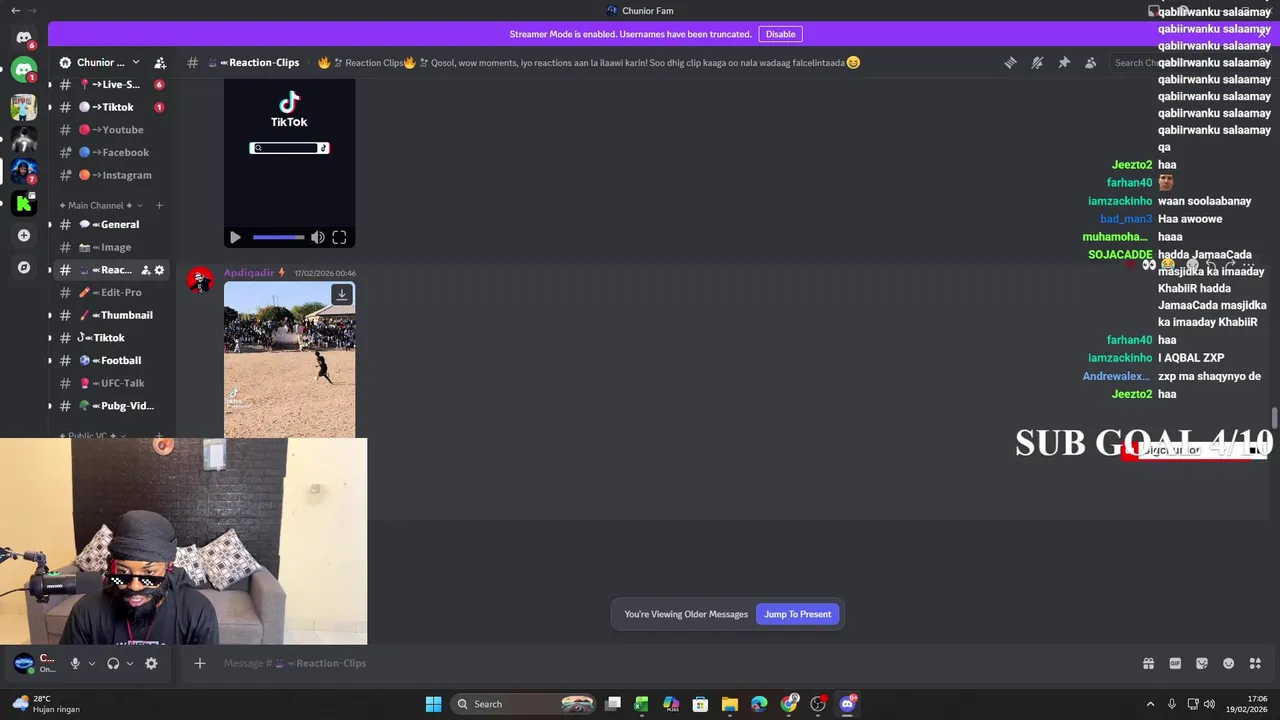Screen dimensions: 1280x720
Task: Focus the Message Reaction-Clips text box
Action: tap(675, 663)
